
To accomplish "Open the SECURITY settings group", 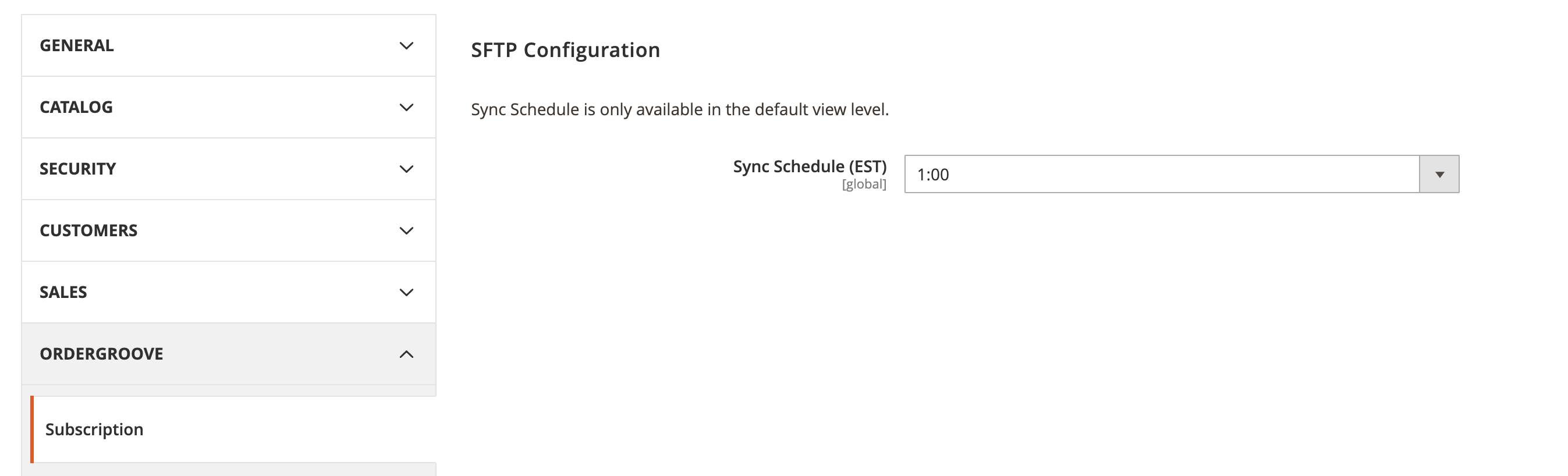I will [x=78, y=169].
